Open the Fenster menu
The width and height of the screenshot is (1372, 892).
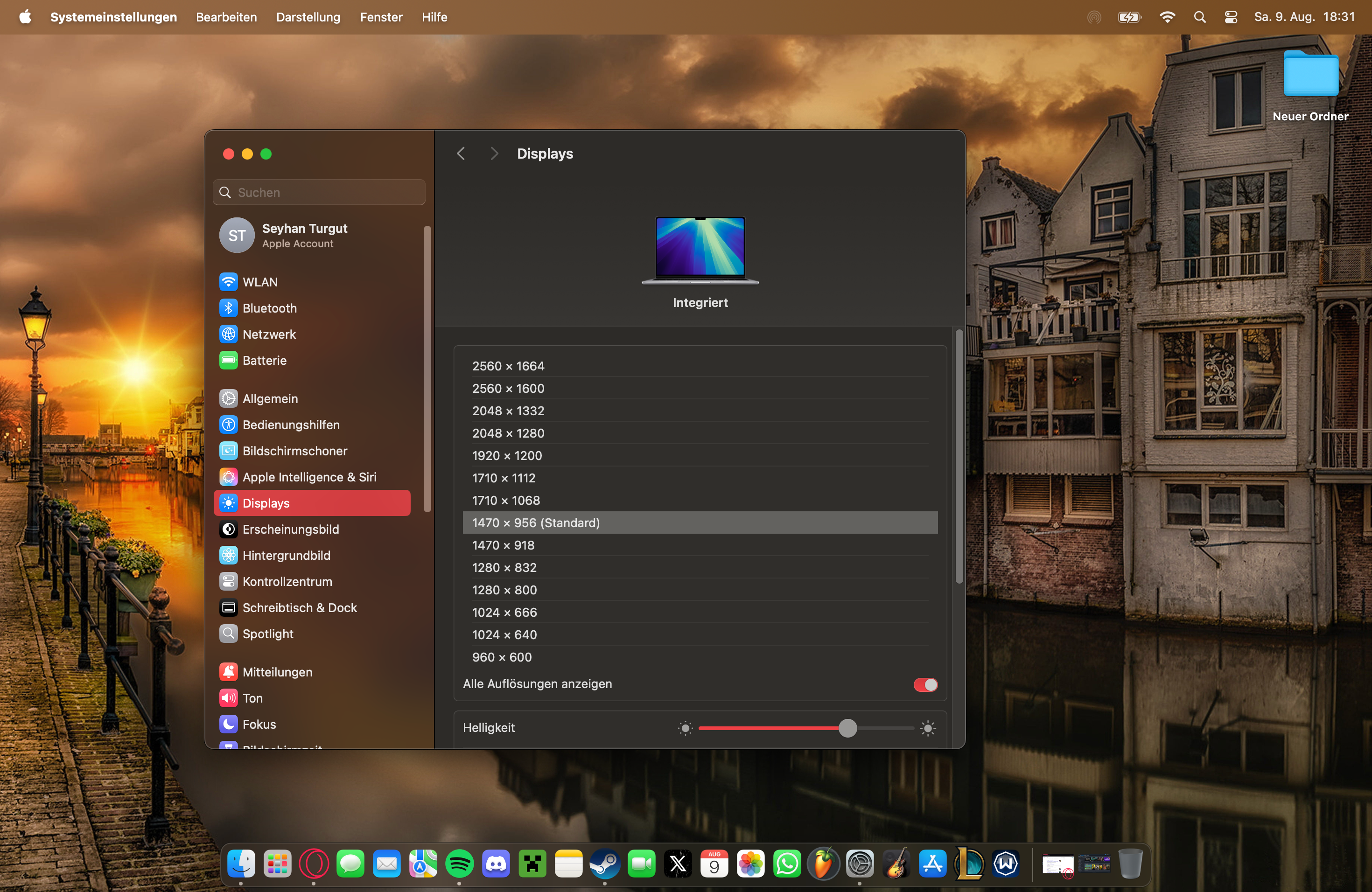pos(381,17)
